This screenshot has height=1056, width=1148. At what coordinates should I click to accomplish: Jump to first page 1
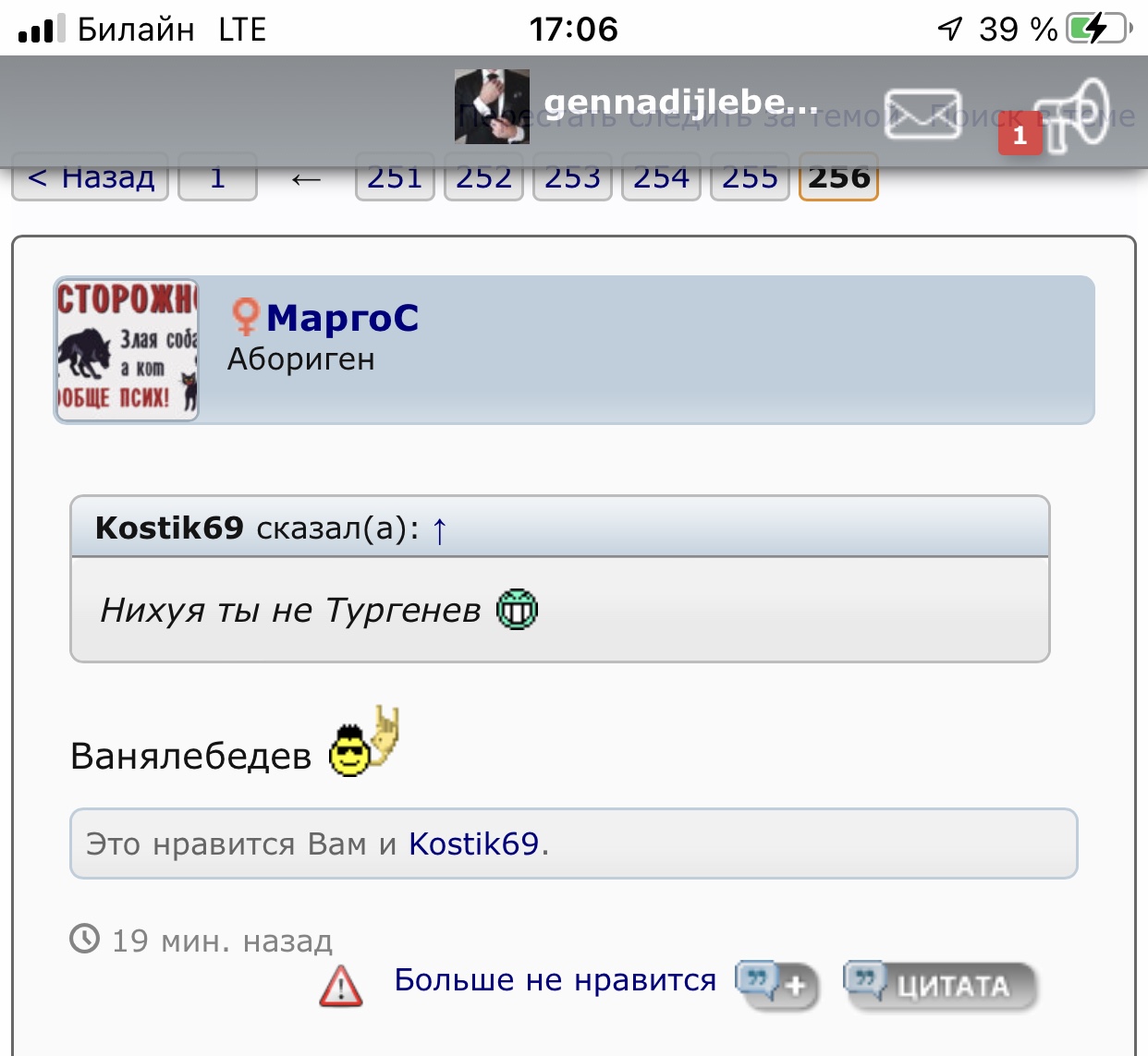click(217, 176)
